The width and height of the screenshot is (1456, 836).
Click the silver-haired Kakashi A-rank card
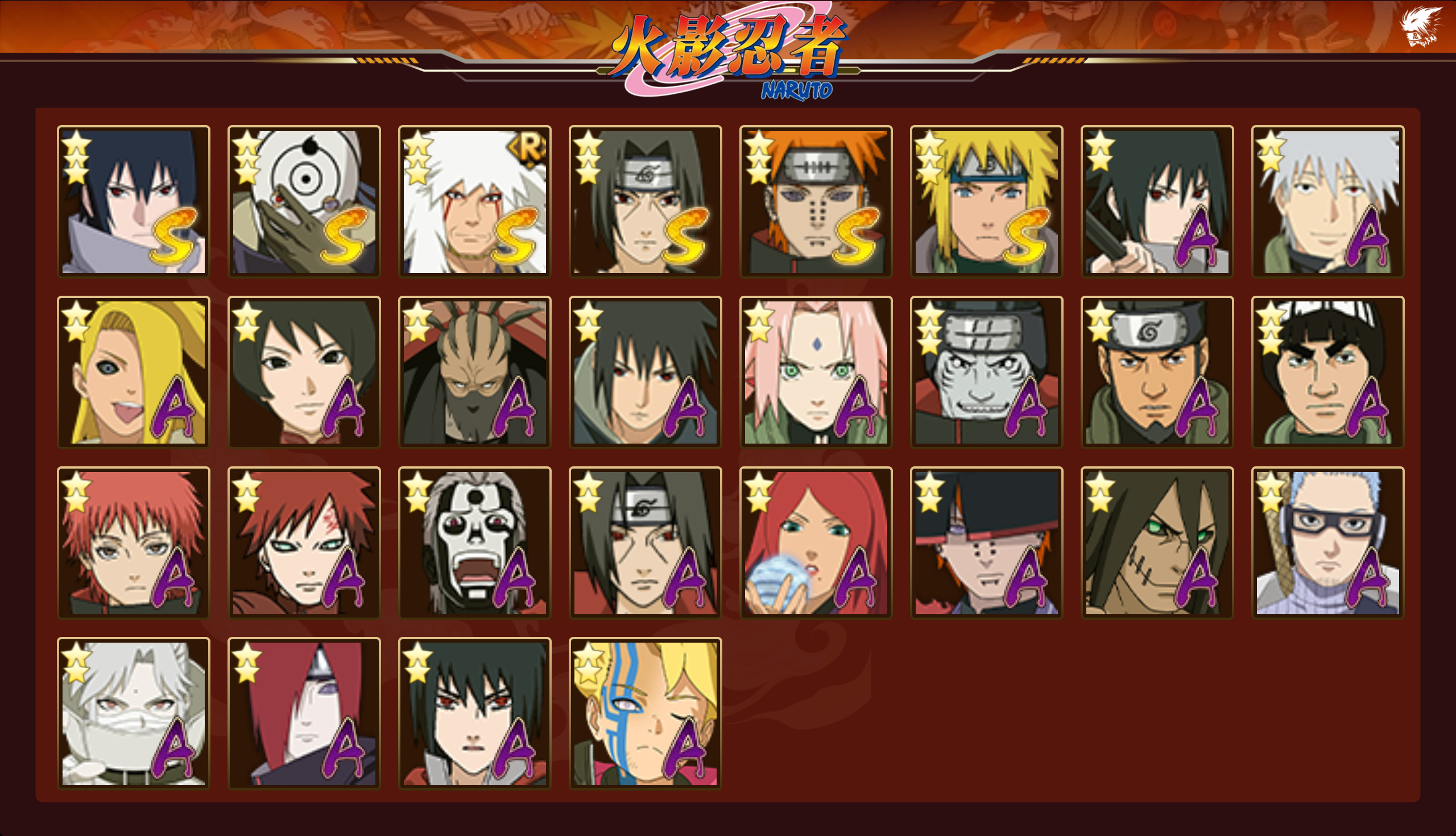[1328, 201]
